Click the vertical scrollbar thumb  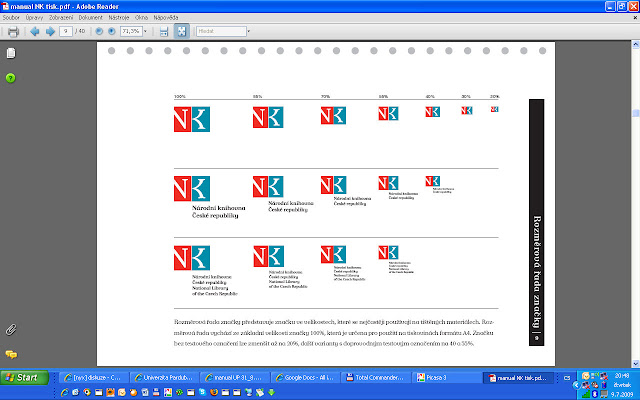click(636, 113)
